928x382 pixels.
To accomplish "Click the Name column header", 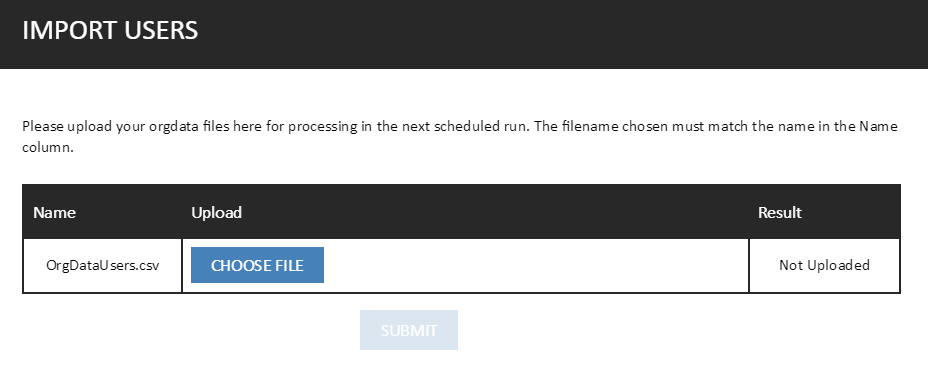I will point(54,213).
